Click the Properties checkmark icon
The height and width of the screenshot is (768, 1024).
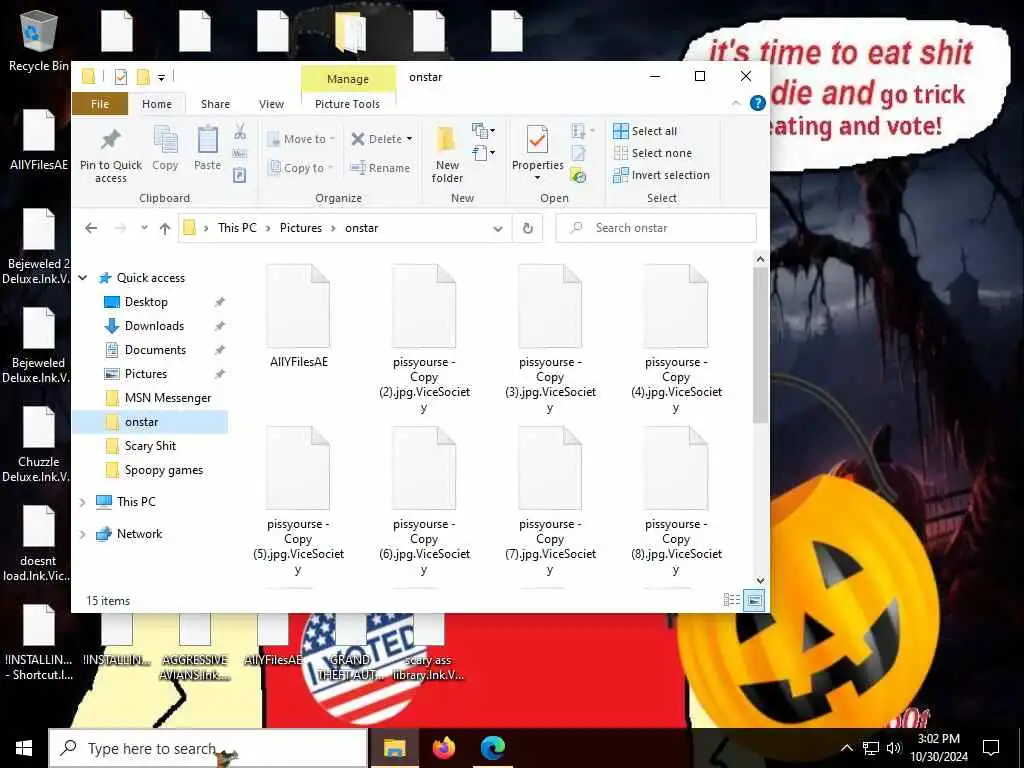click(537, 139)
